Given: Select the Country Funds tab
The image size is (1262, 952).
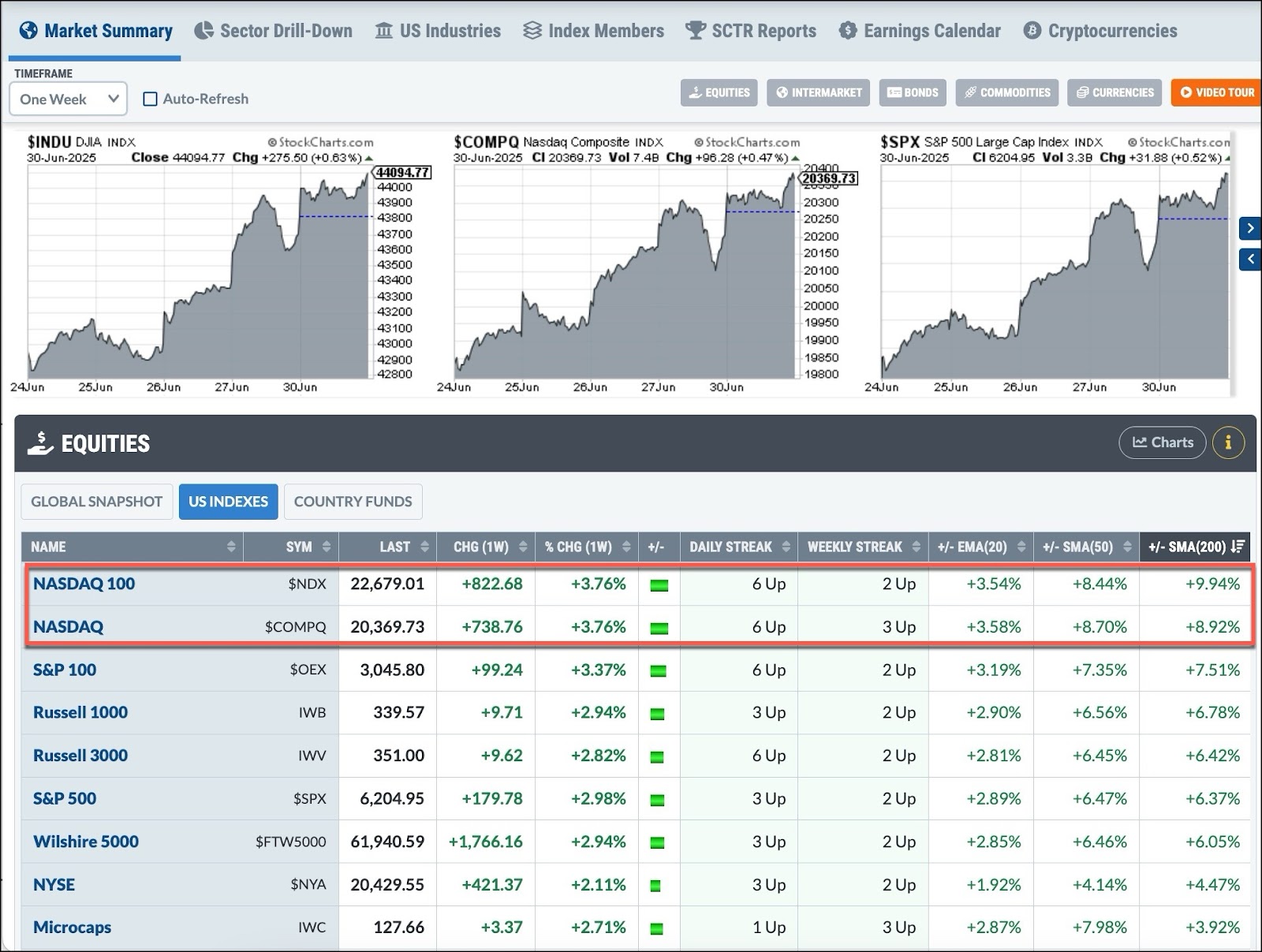Looking at the screenshot, I should (353, 502).
